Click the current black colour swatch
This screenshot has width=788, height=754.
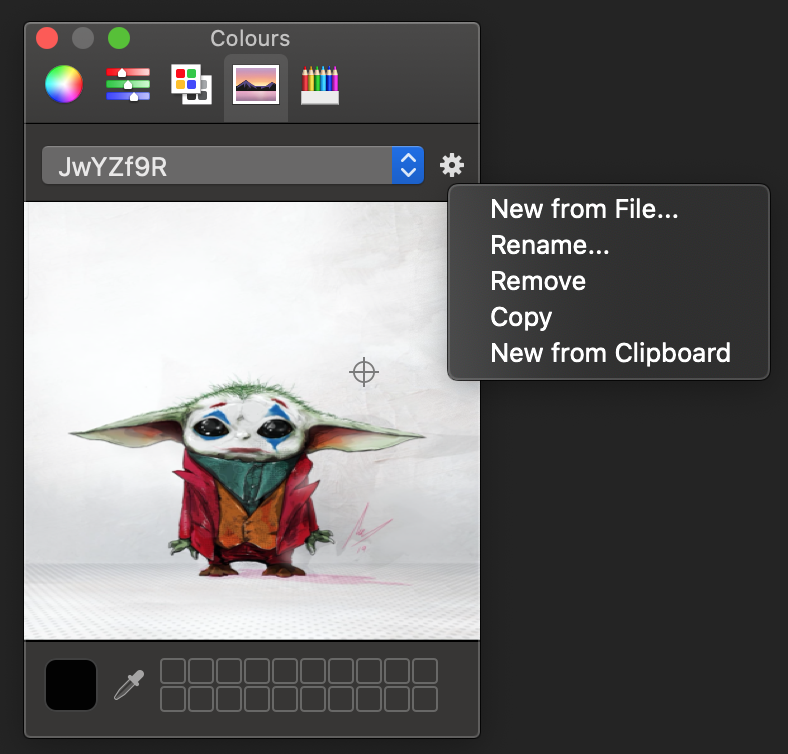[71, 685]
